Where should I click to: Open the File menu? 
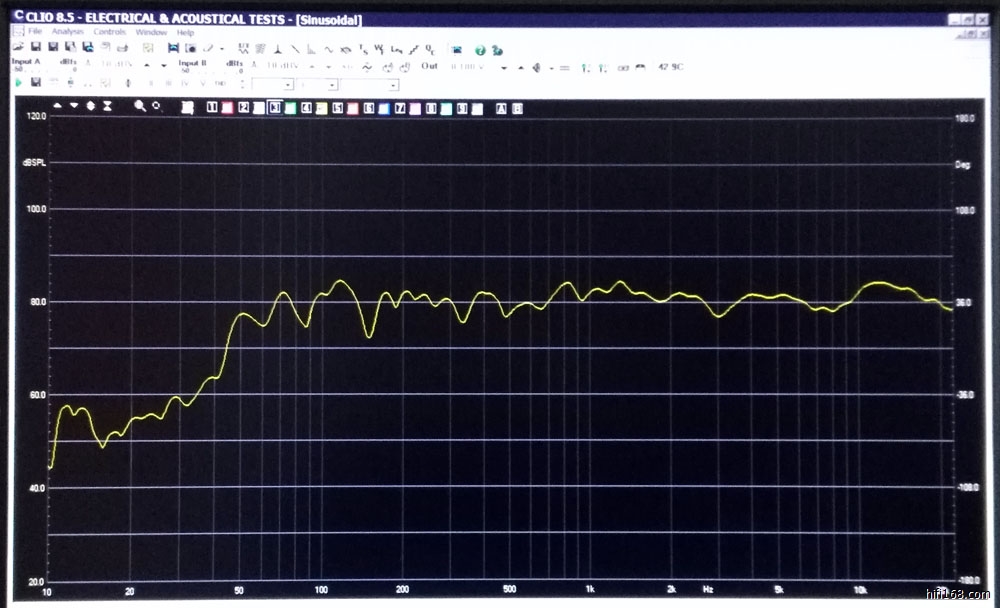coord(35,32)
